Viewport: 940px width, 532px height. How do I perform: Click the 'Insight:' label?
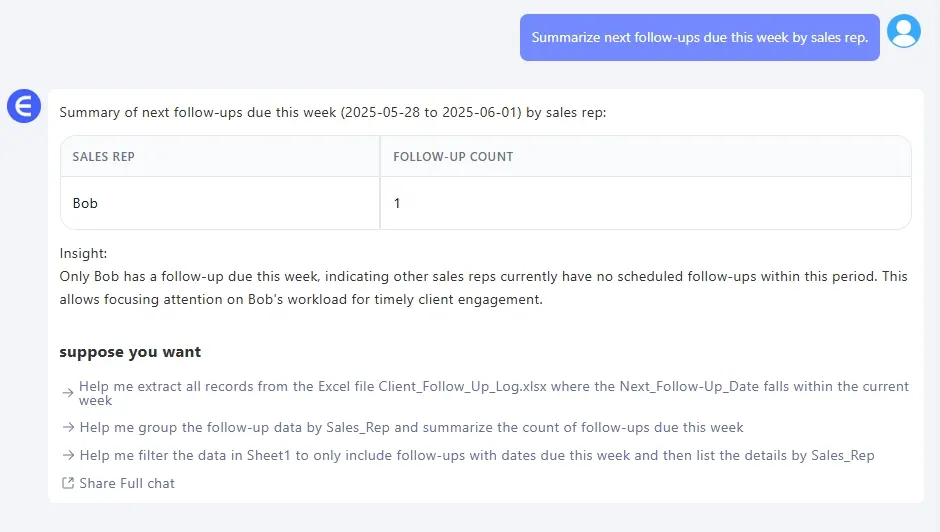[83, 254]
